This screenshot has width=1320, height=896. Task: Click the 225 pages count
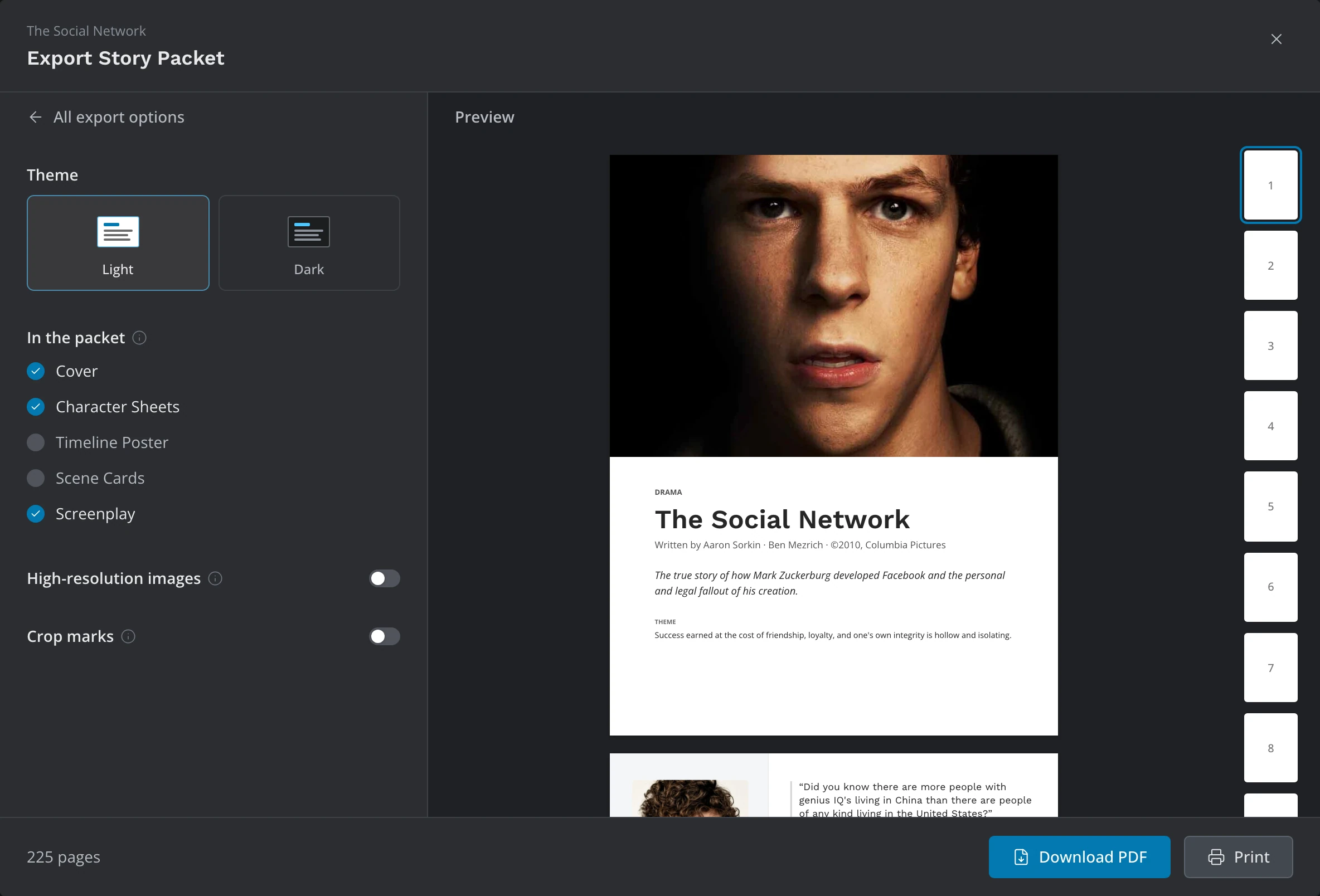64,857
